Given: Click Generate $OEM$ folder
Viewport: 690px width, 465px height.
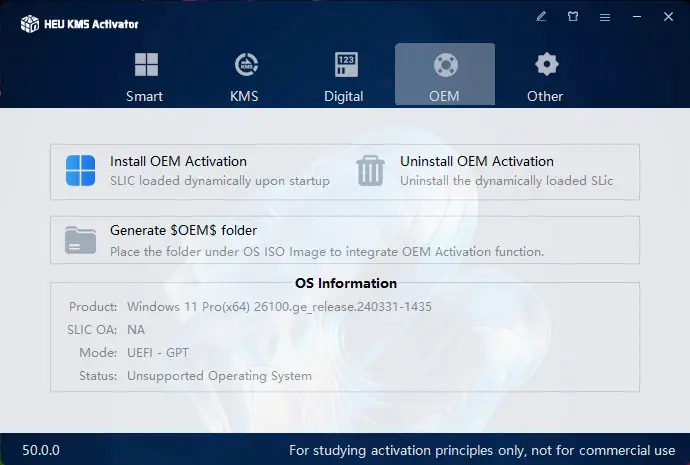Looking at the screenshot, I should [x=184, y=231].
